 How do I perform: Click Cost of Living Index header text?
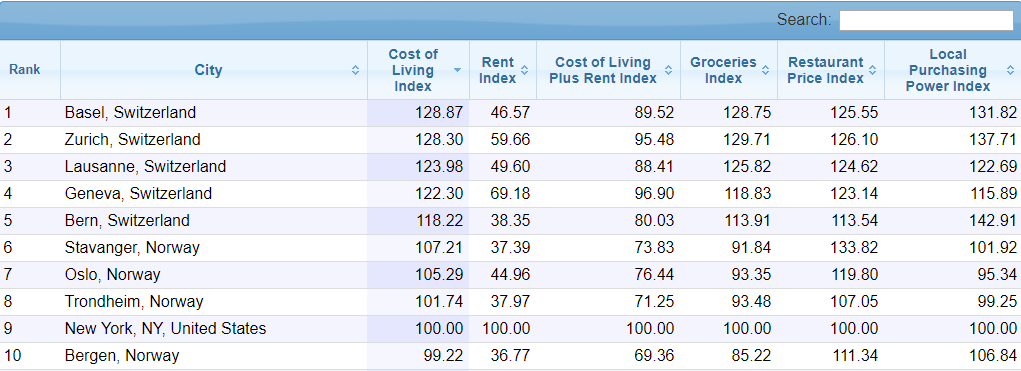click(x=413, y=70)
